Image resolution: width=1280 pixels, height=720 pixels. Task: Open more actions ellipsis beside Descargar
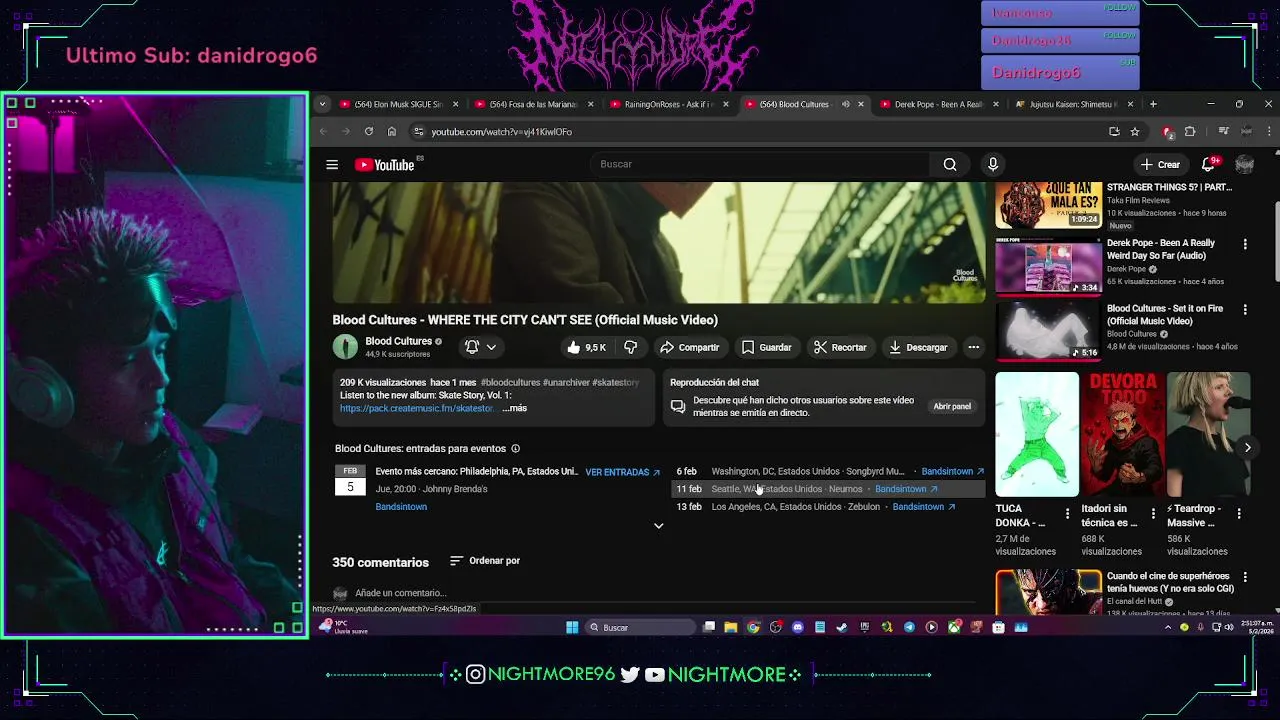coord(973,347)
